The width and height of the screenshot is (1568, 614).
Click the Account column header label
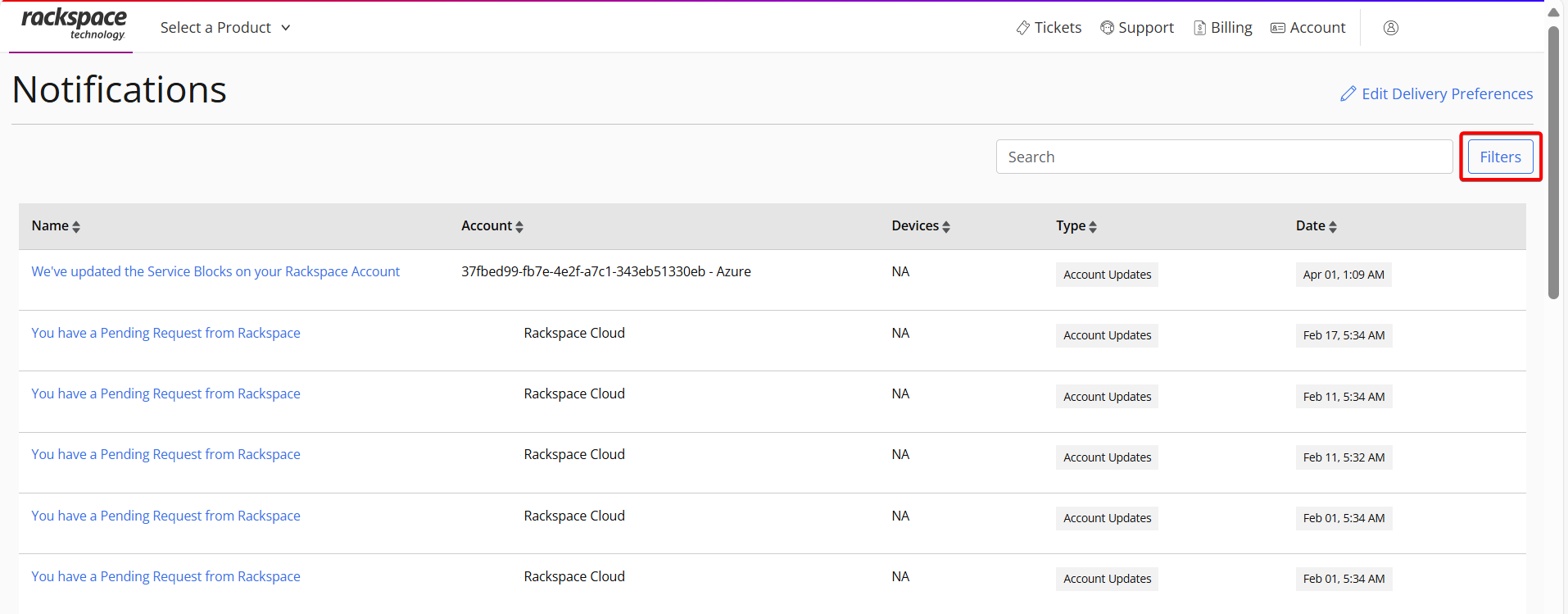(487, 225)
